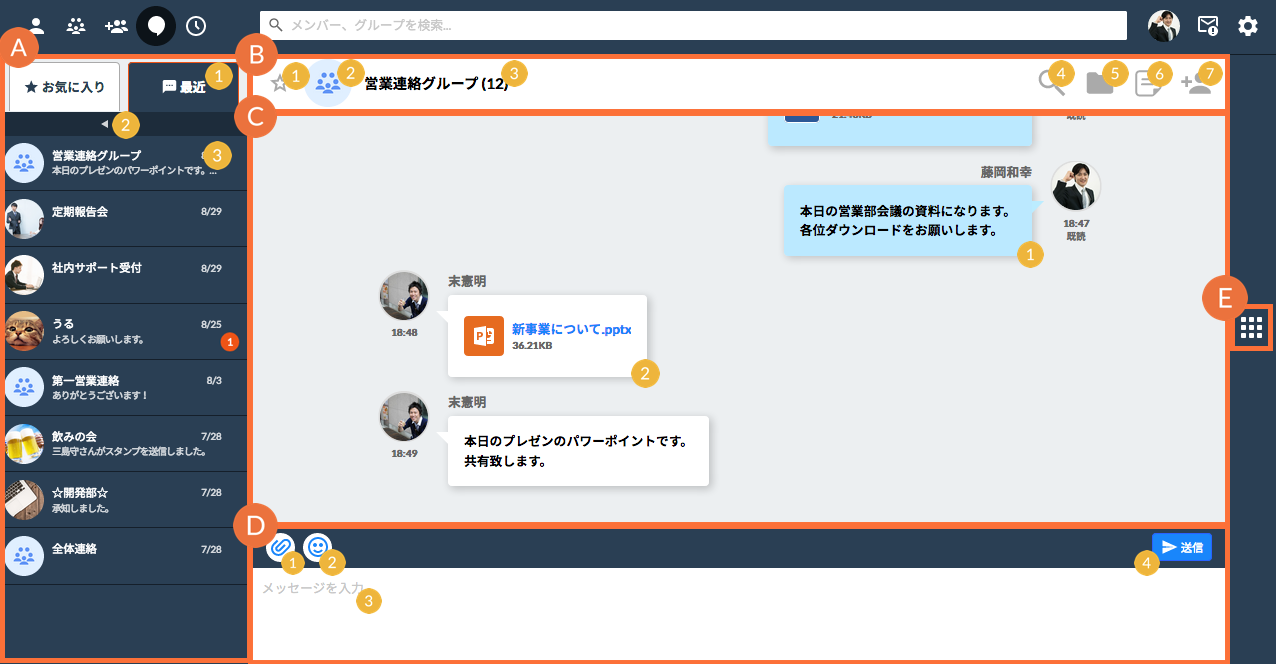
Task: Open the settings gear icon
Action: pos(1248,26)
